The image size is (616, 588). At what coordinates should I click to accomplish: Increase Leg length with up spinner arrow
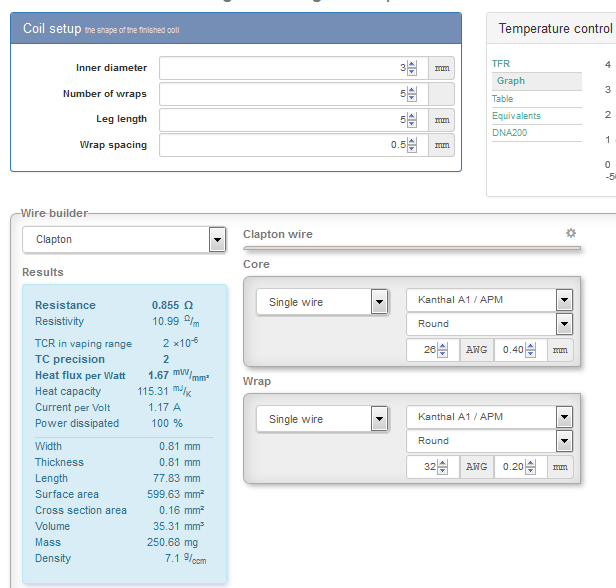[x=412, y=116]
